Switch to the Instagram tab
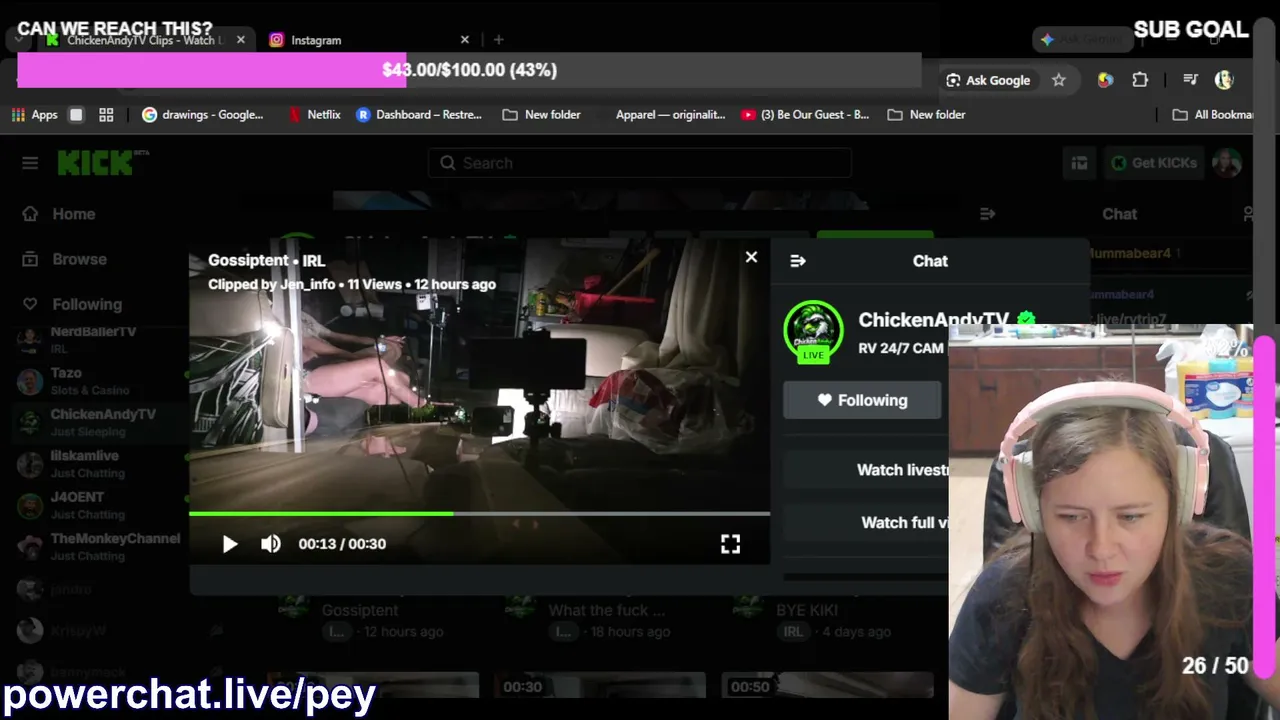This screenshot has height=720, width=1280. pyautogui.click(x=316, y=40)
